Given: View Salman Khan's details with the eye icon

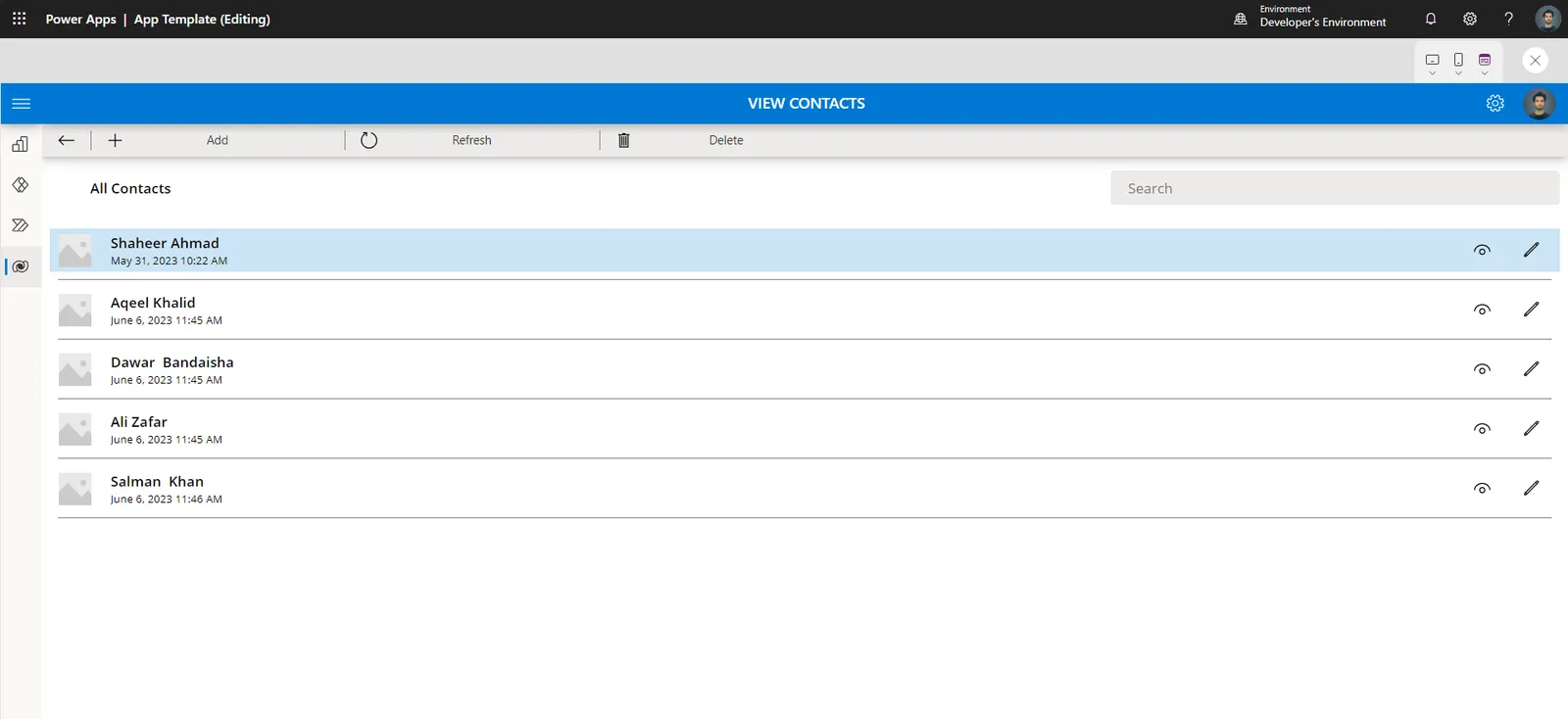Looking at the screenshot, I should 1482,489.
